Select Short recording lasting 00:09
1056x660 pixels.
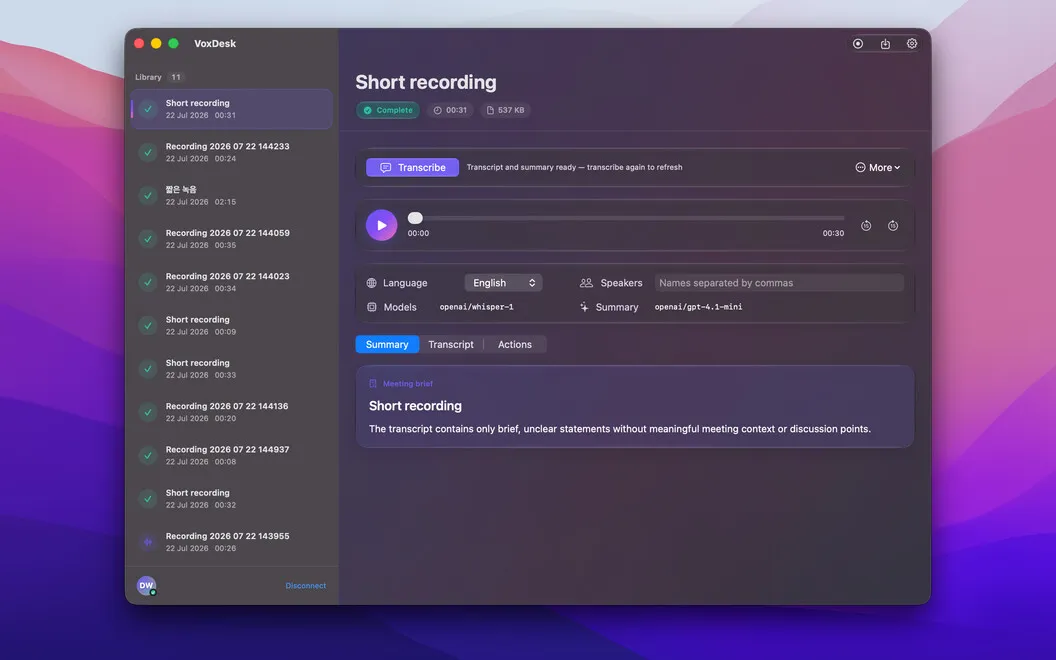(232, 325)
